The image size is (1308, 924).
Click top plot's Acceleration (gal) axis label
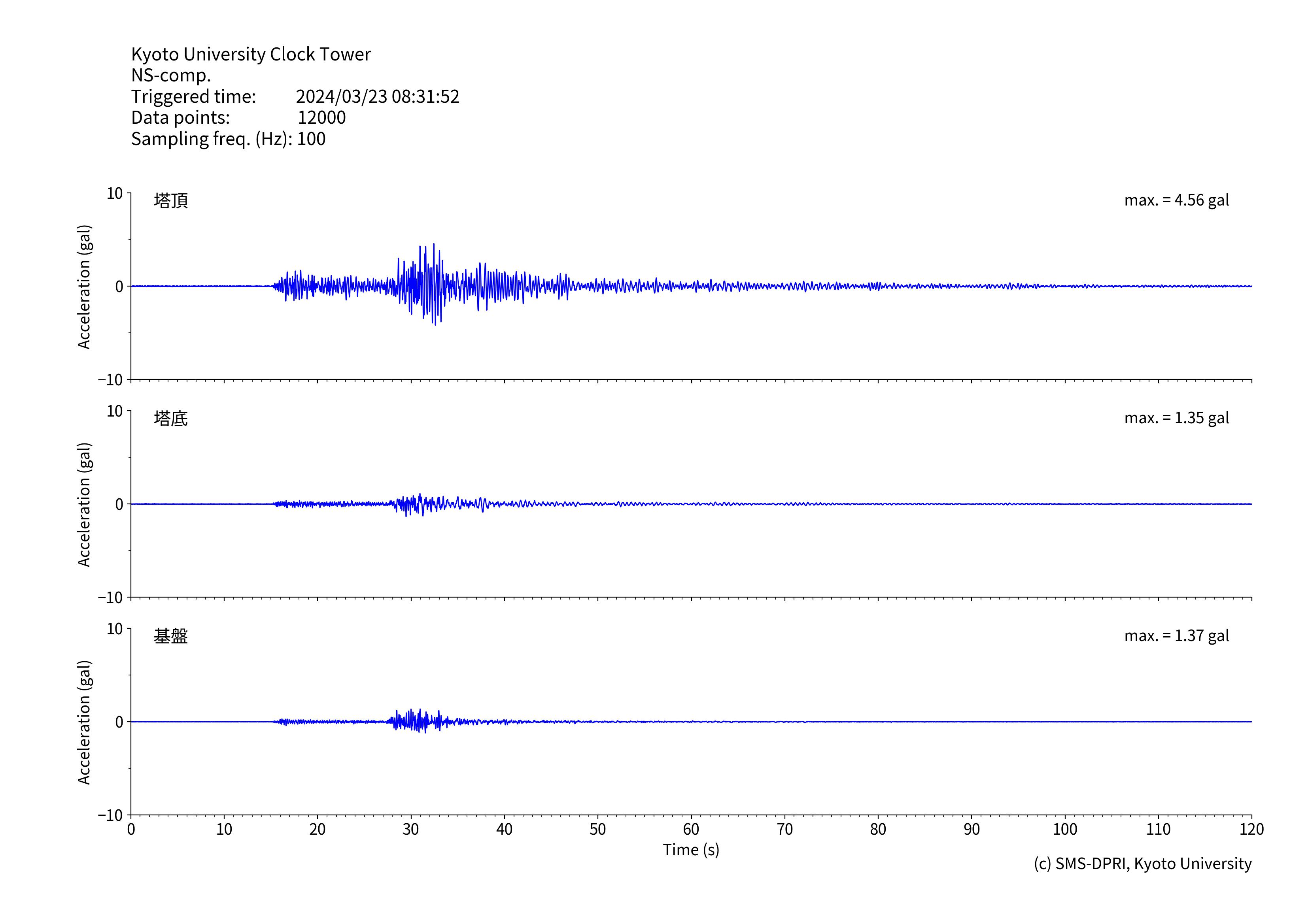pyautogui.click(x=84, y=287)
